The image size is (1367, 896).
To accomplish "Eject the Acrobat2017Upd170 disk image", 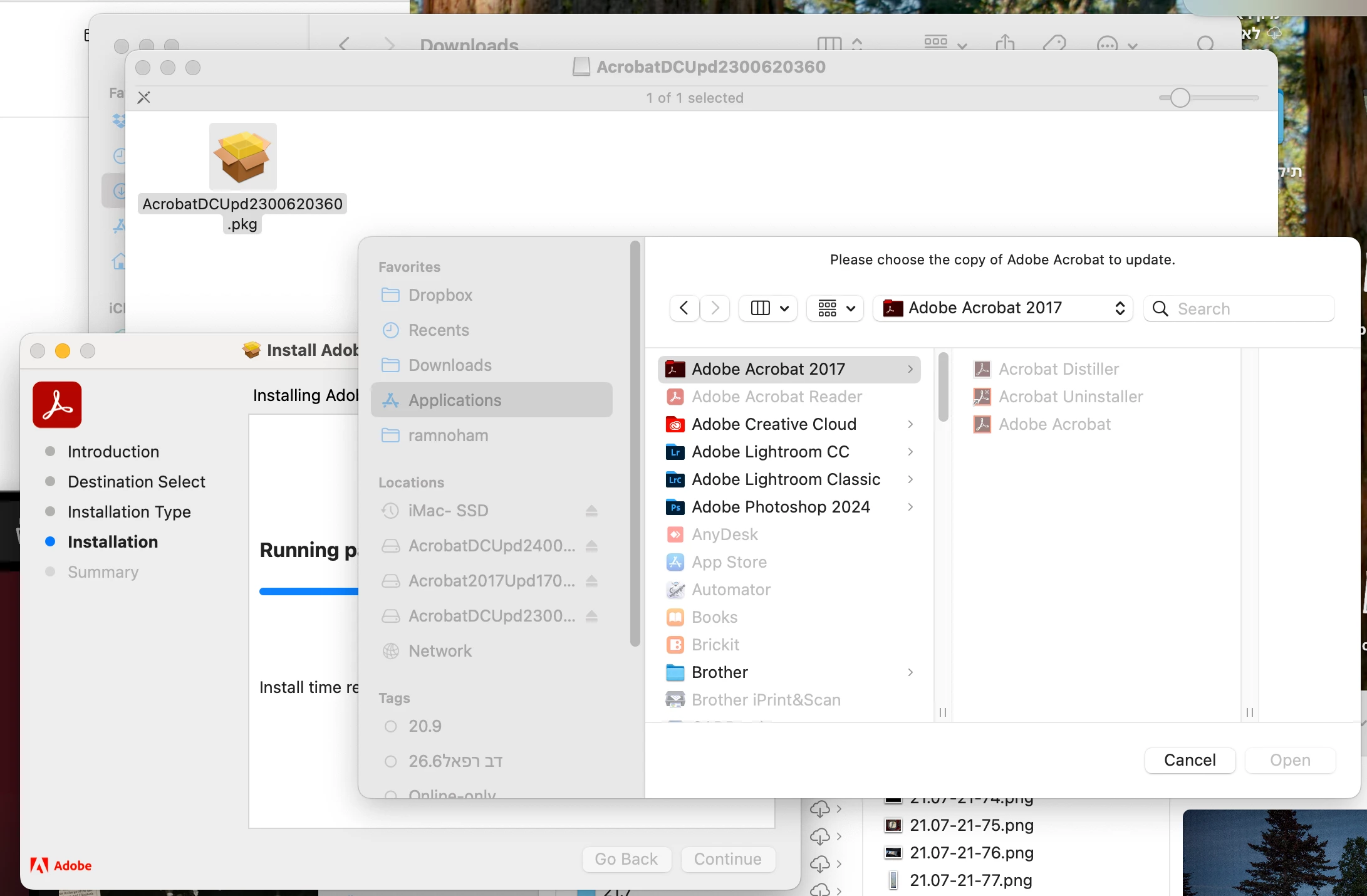I will coord(591,581).
